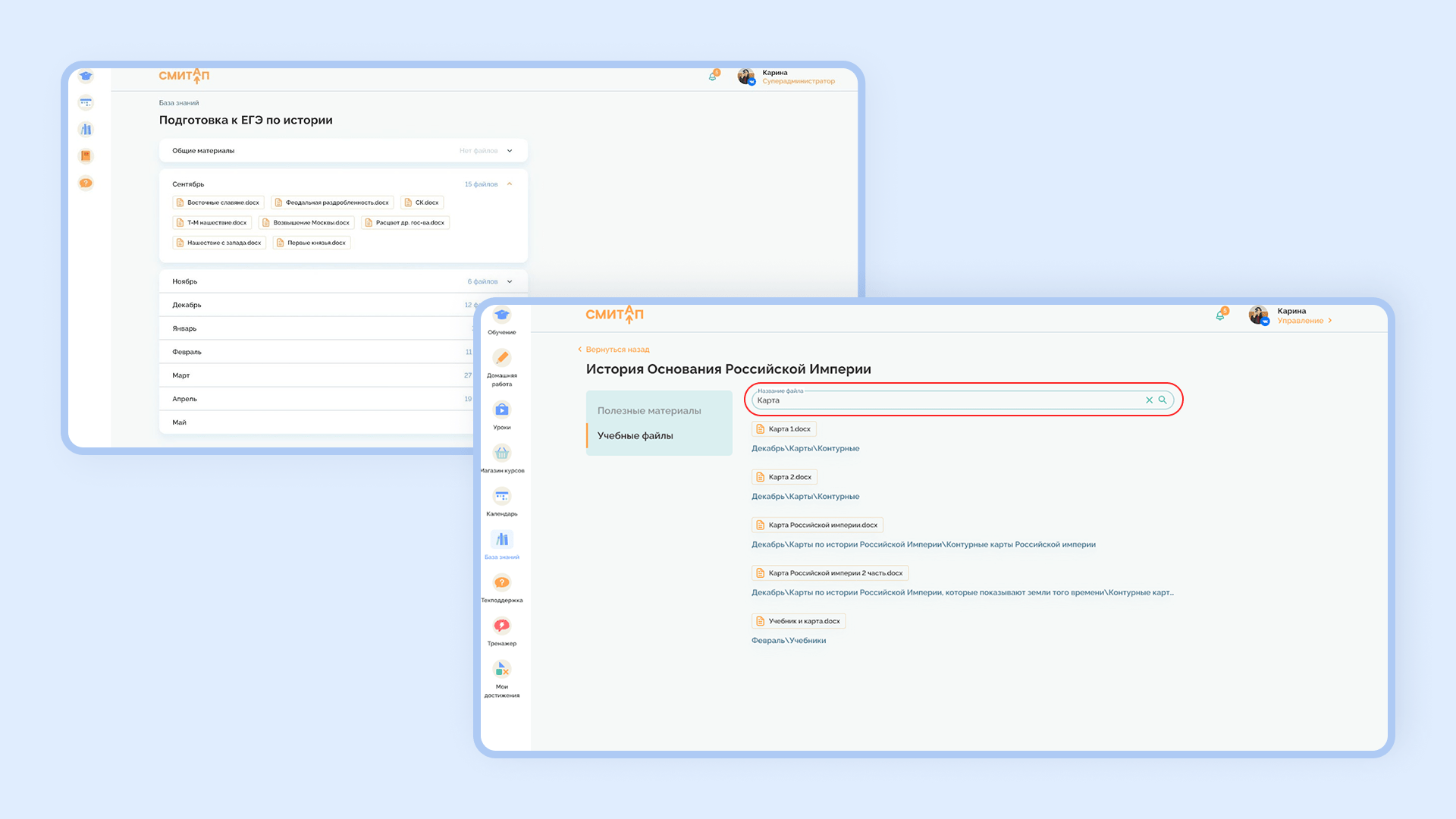1456x819 pixels.
Task: Go to Уроки video icon
Action: pos(502,410)
